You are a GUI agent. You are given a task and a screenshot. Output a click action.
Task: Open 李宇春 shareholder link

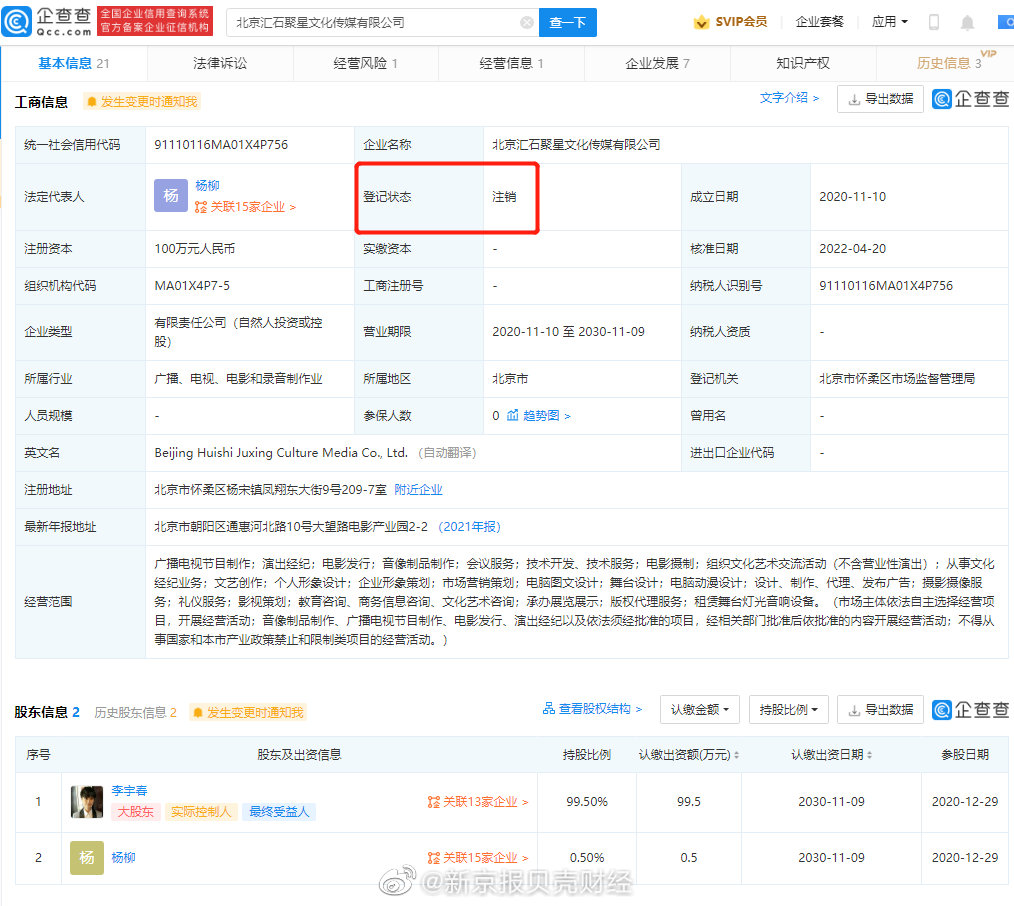click(x=129, y=790)
